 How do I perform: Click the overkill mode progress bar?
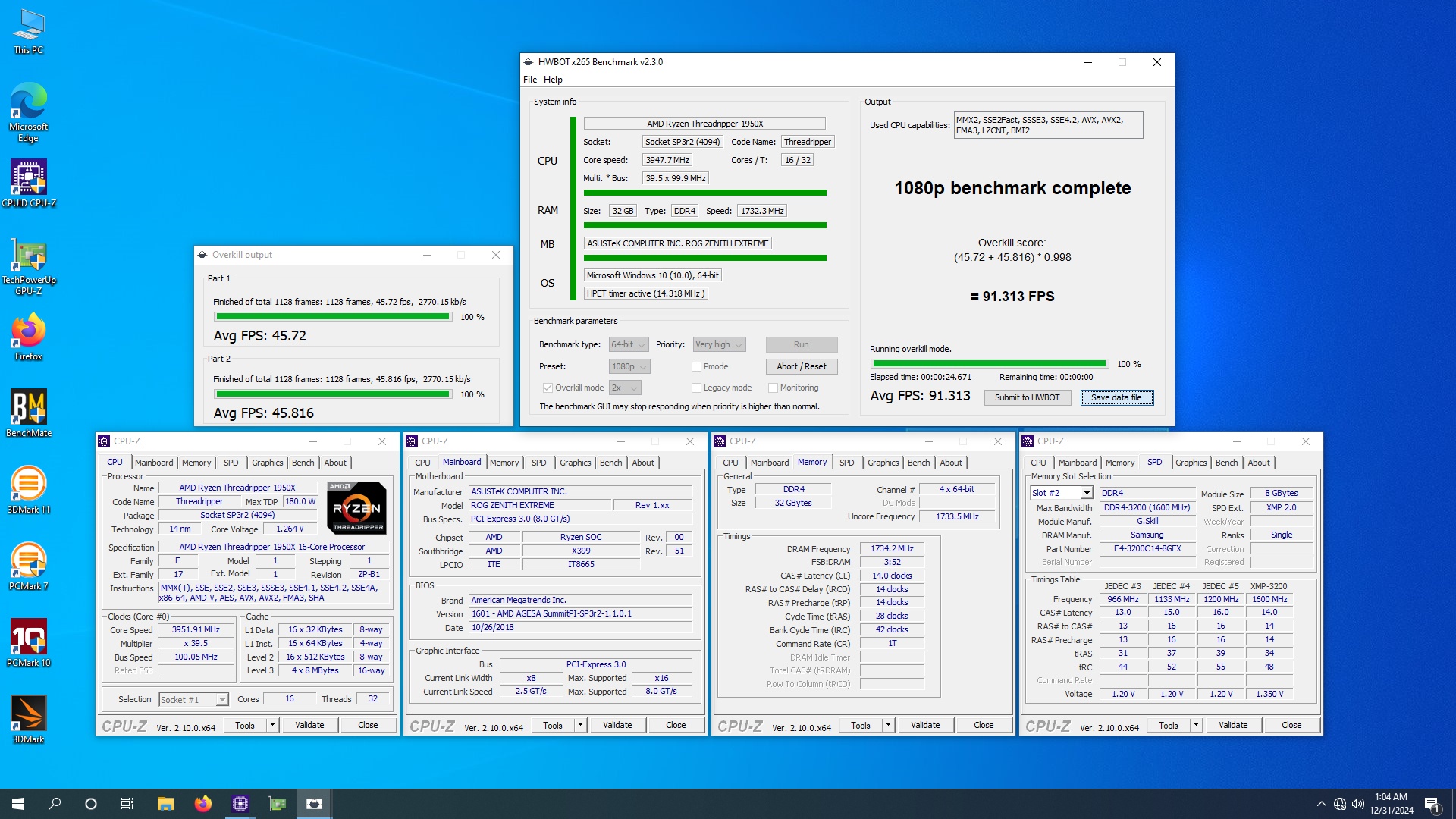click(989, 364)
